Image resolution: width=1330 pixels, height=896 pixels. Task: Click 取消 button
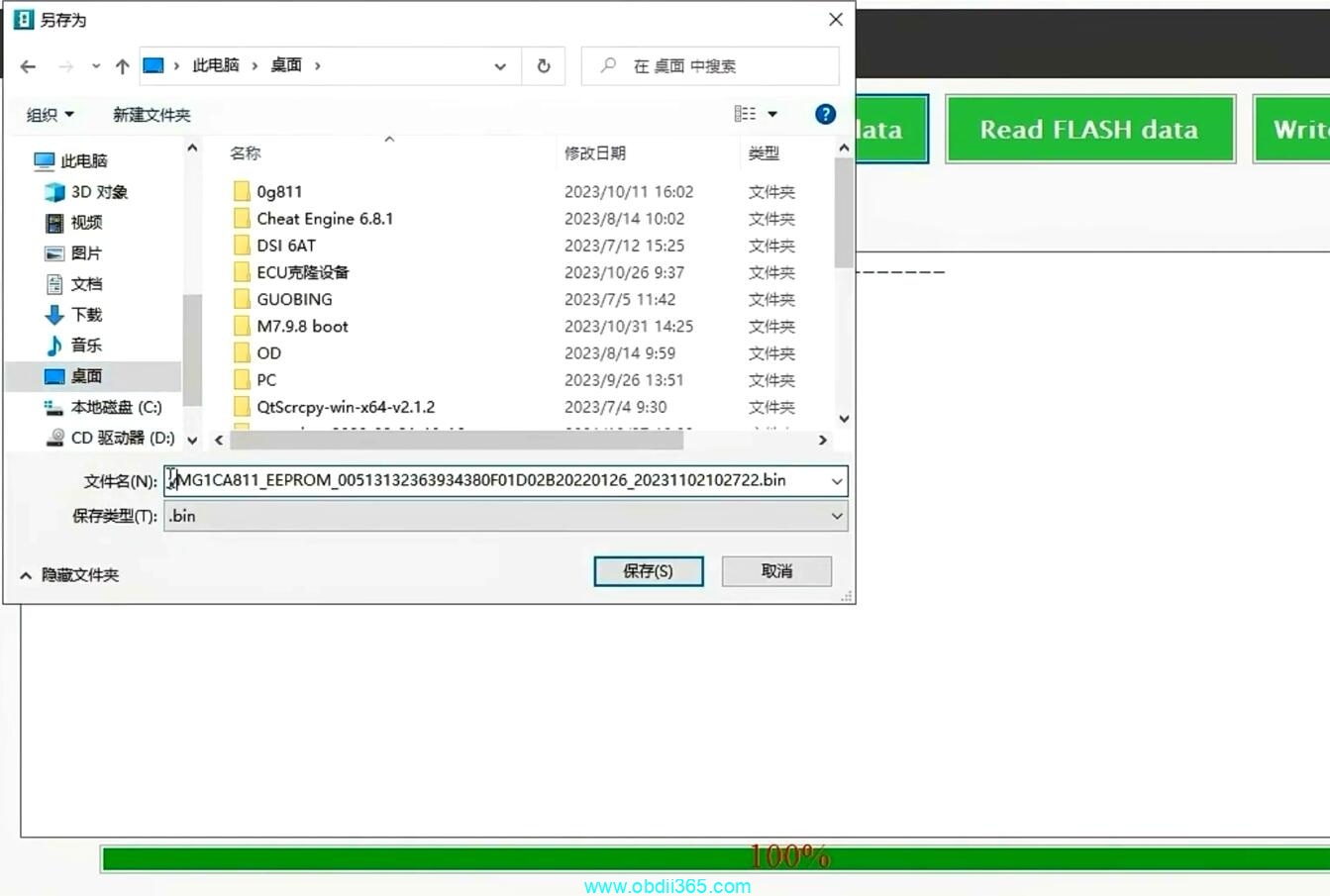[x=776, y=571]
